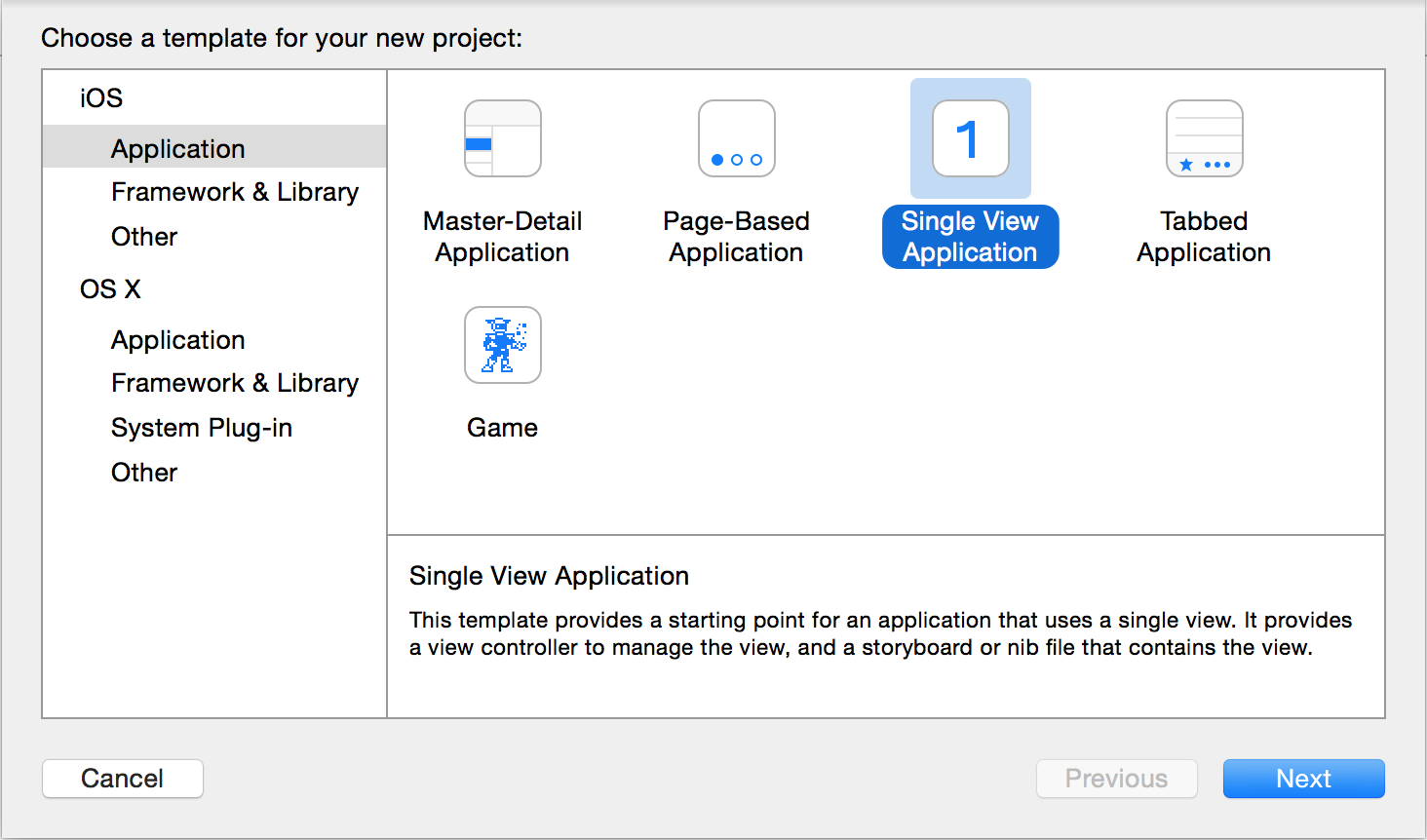Screen dimensions: 1427x840
Task: Select Other in the iOS category list
Action: 143,237
